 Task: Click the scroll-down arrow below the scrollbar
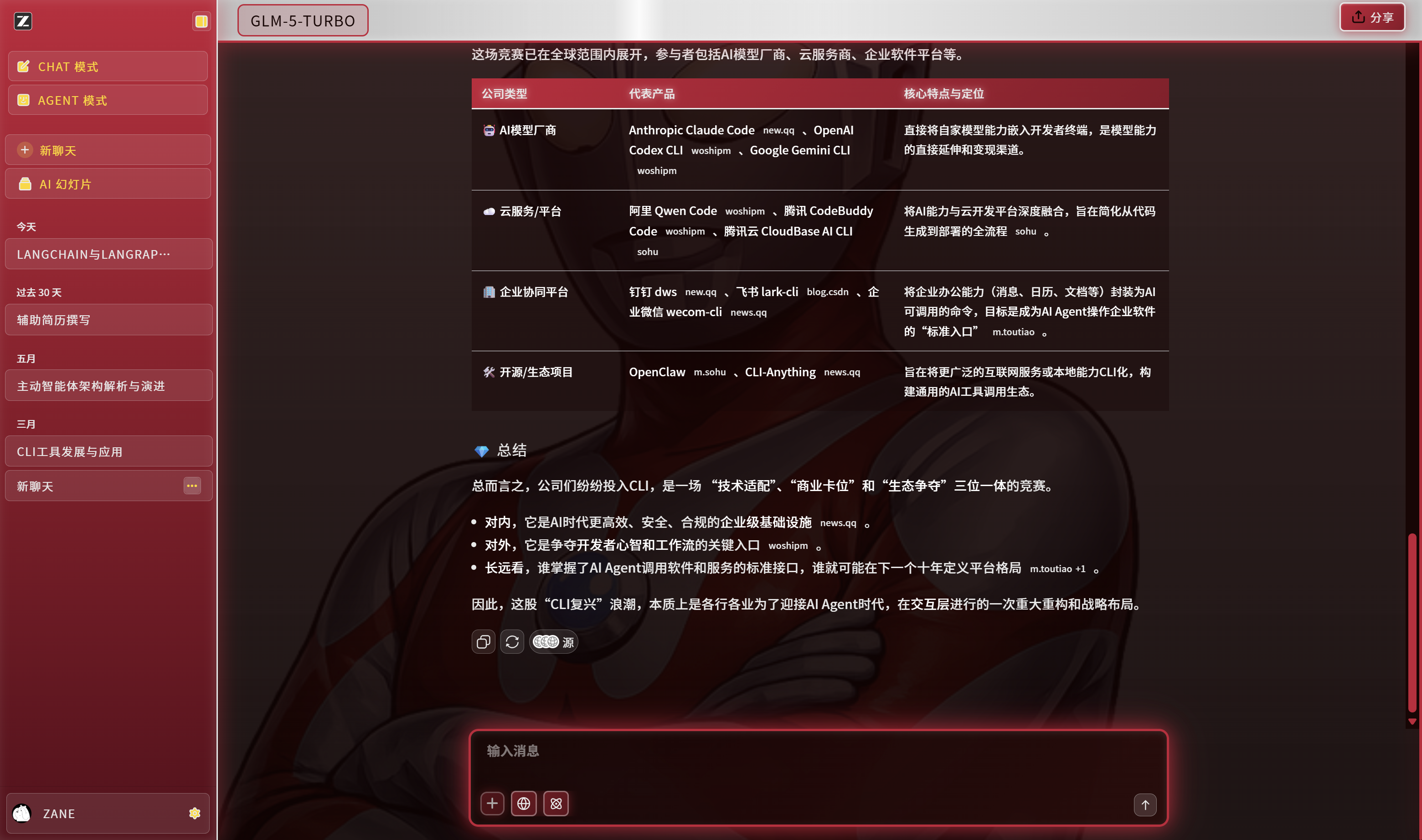coord(1412,722)
